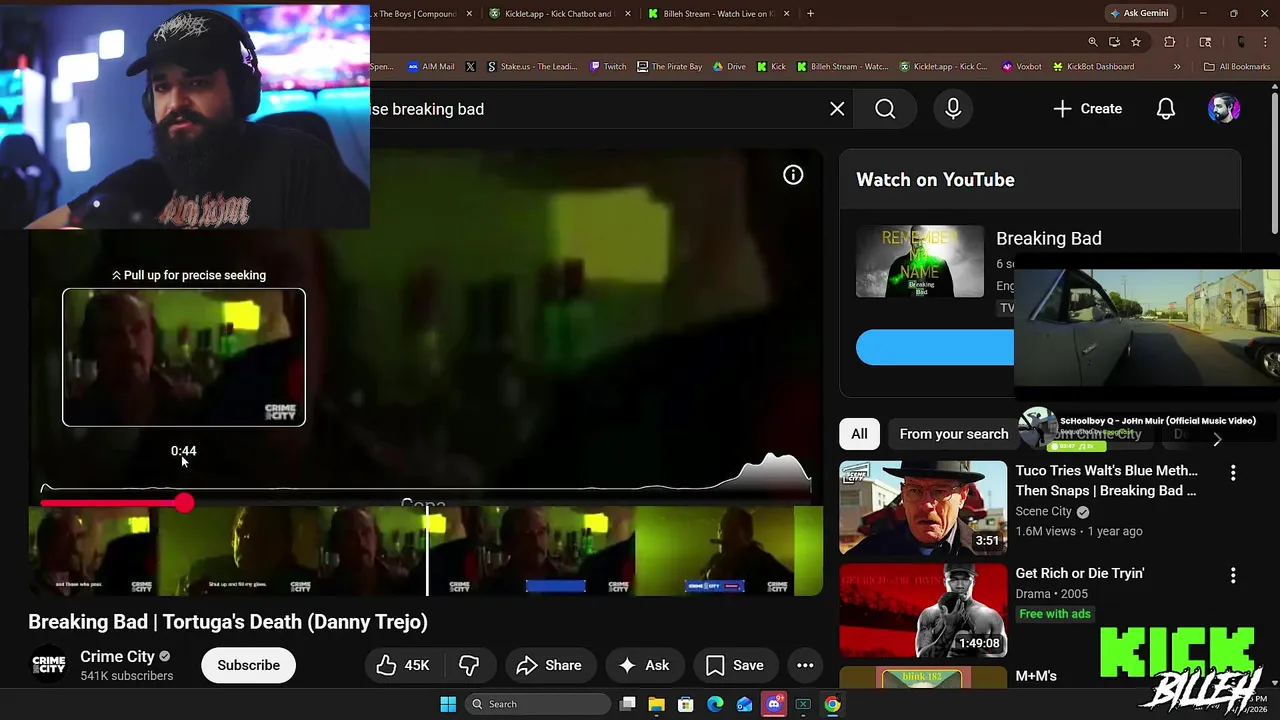Open AIM Mail bookmark
1280x720 pixels.
(431, 67)
